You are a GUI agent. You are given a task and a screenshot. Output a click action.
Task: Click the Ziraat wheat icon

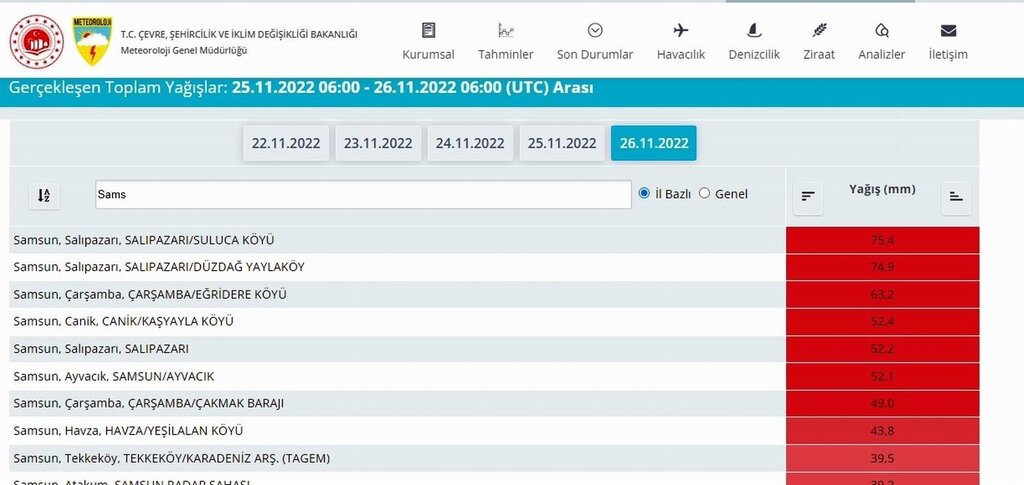tap(819, 30)
